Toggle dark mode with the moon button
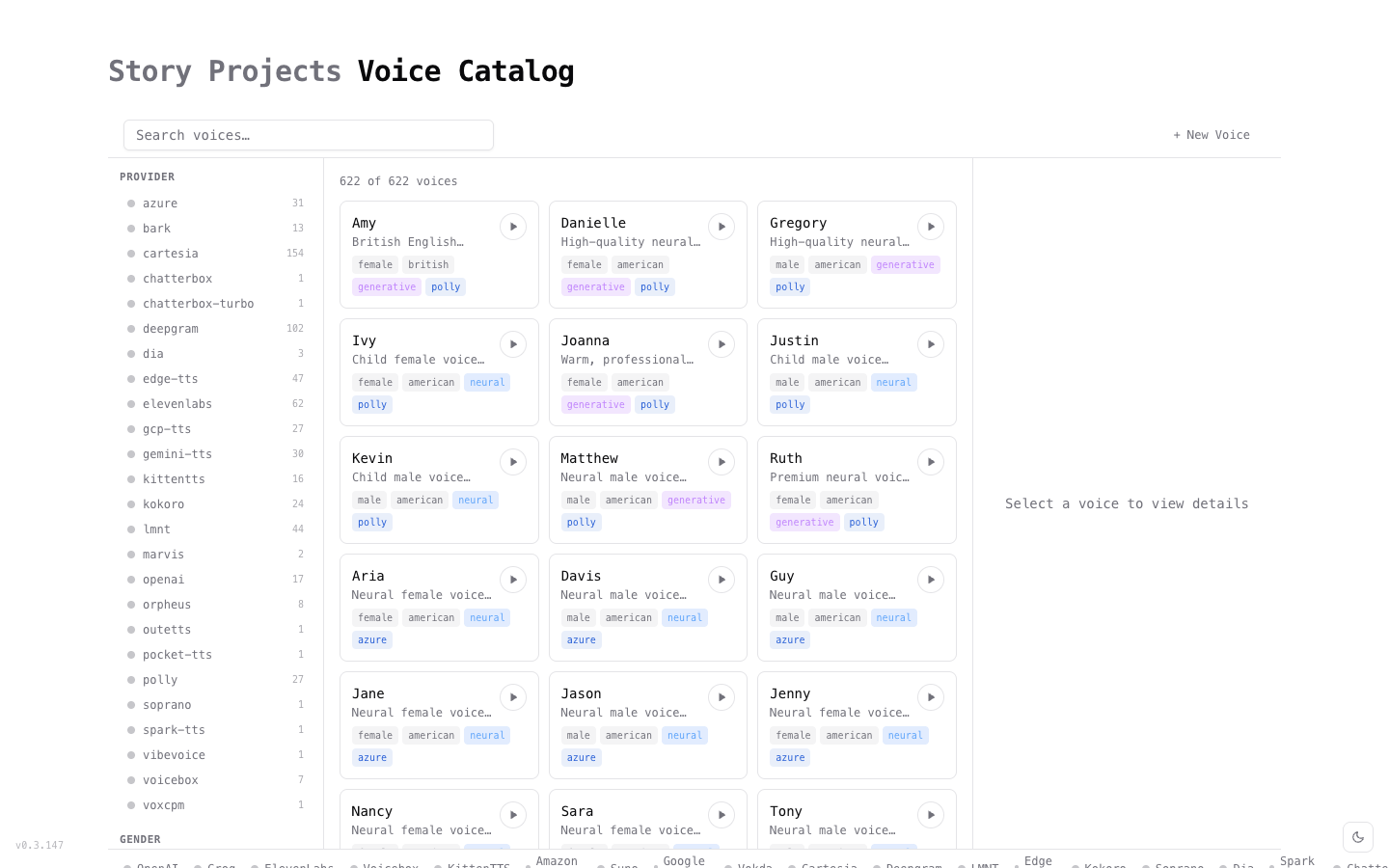 1358,837
